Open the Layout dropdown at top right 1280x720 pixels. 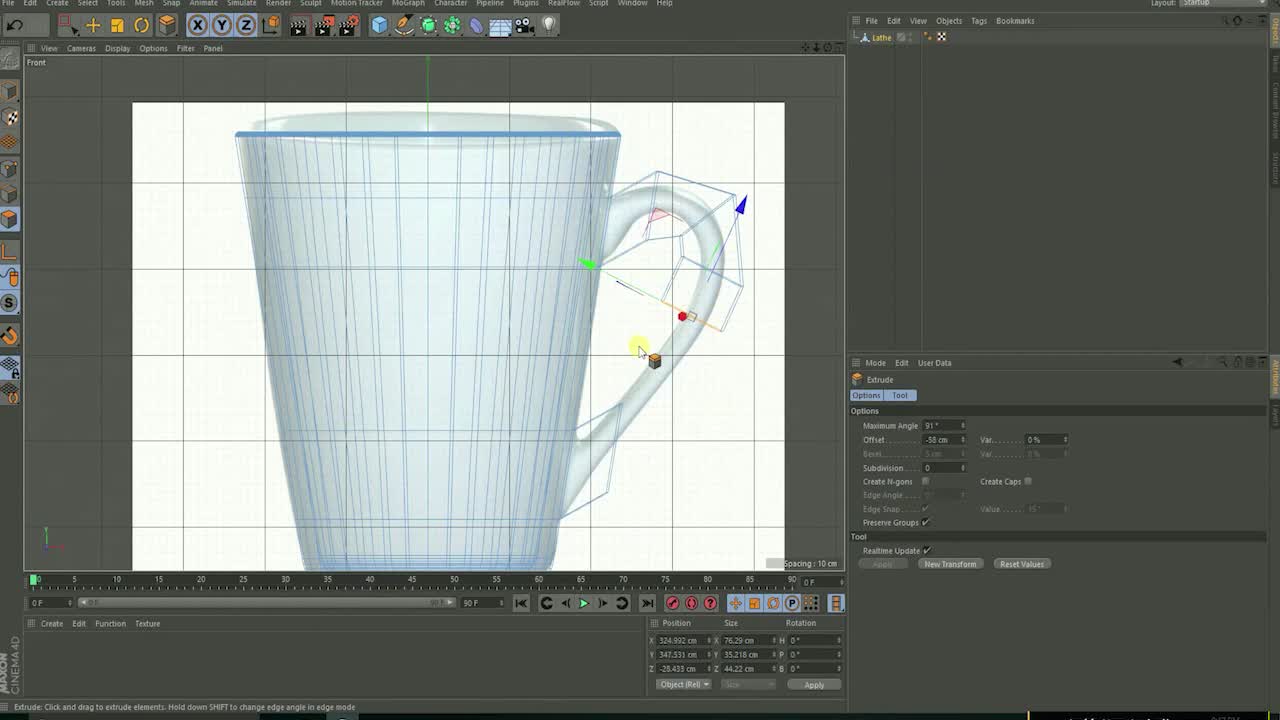1222,3
